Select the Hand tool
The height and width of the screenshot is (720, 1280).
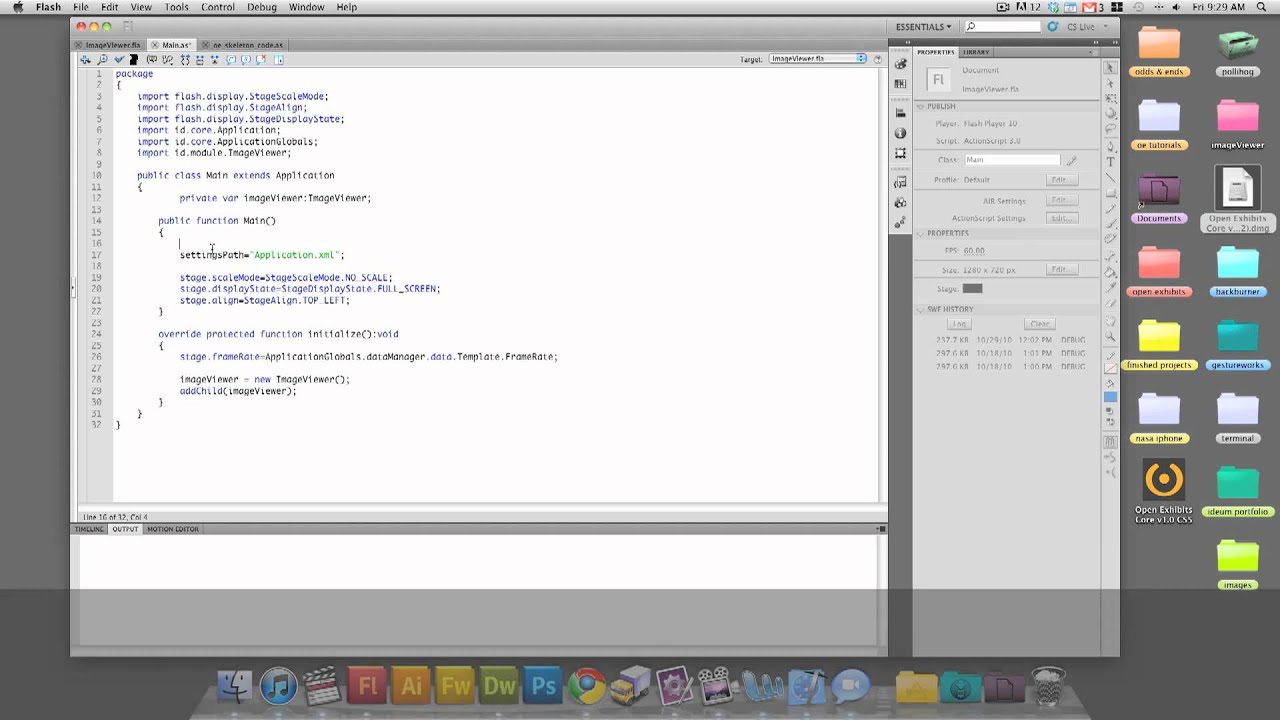point(1110,320)
